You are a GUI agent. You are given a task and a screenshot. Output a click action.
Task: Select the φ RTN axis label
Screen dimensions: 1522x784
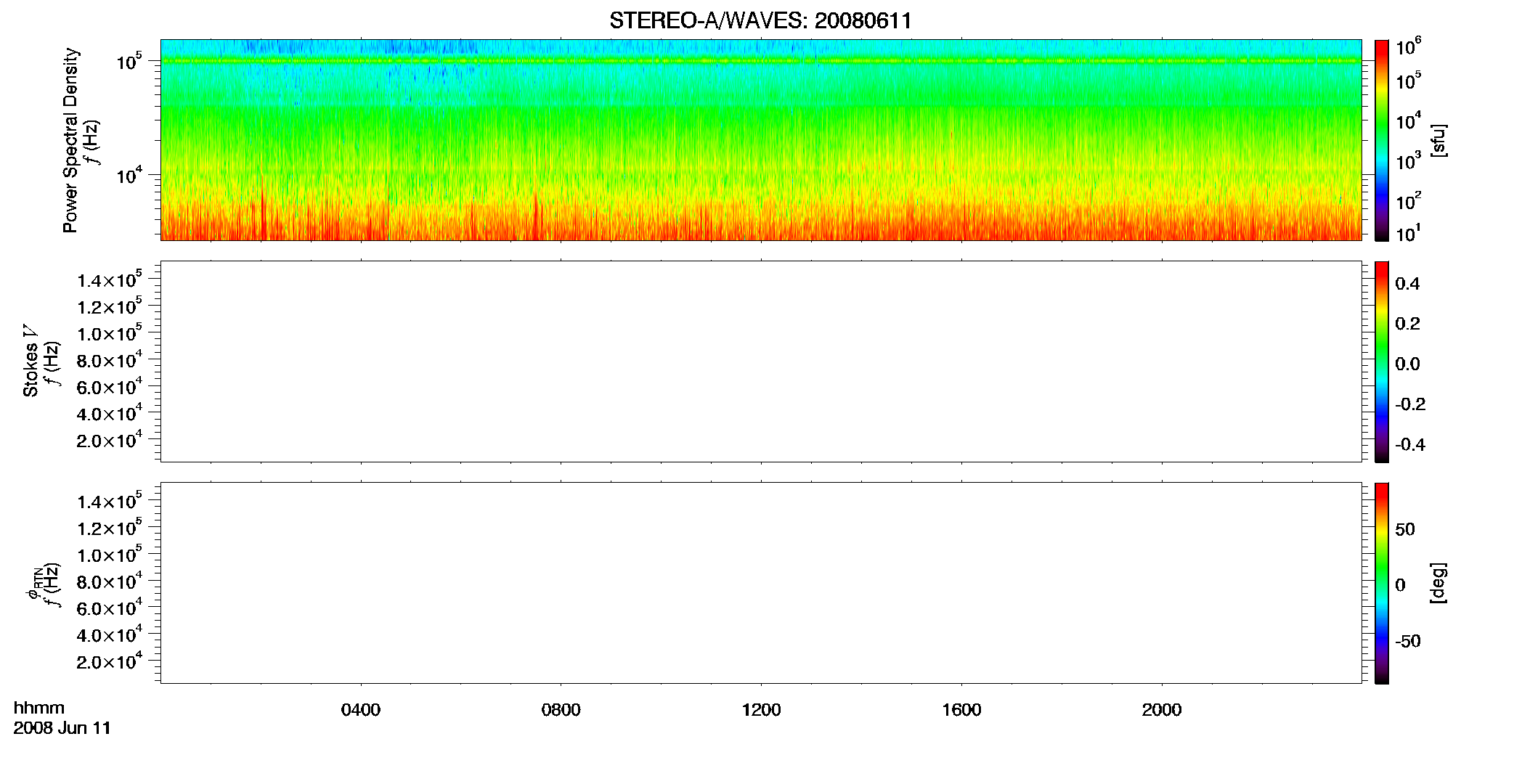(33, 584)
